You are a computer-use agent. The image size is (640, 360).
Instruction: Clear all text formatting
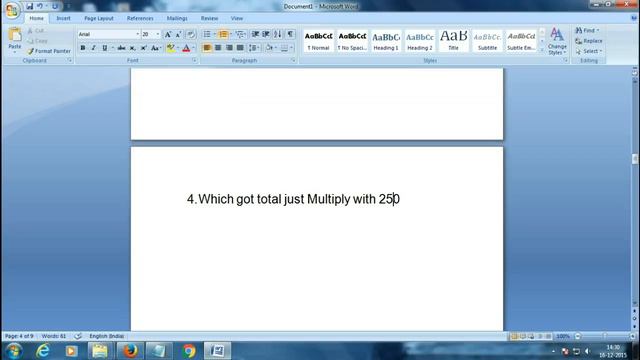[191, 34]
